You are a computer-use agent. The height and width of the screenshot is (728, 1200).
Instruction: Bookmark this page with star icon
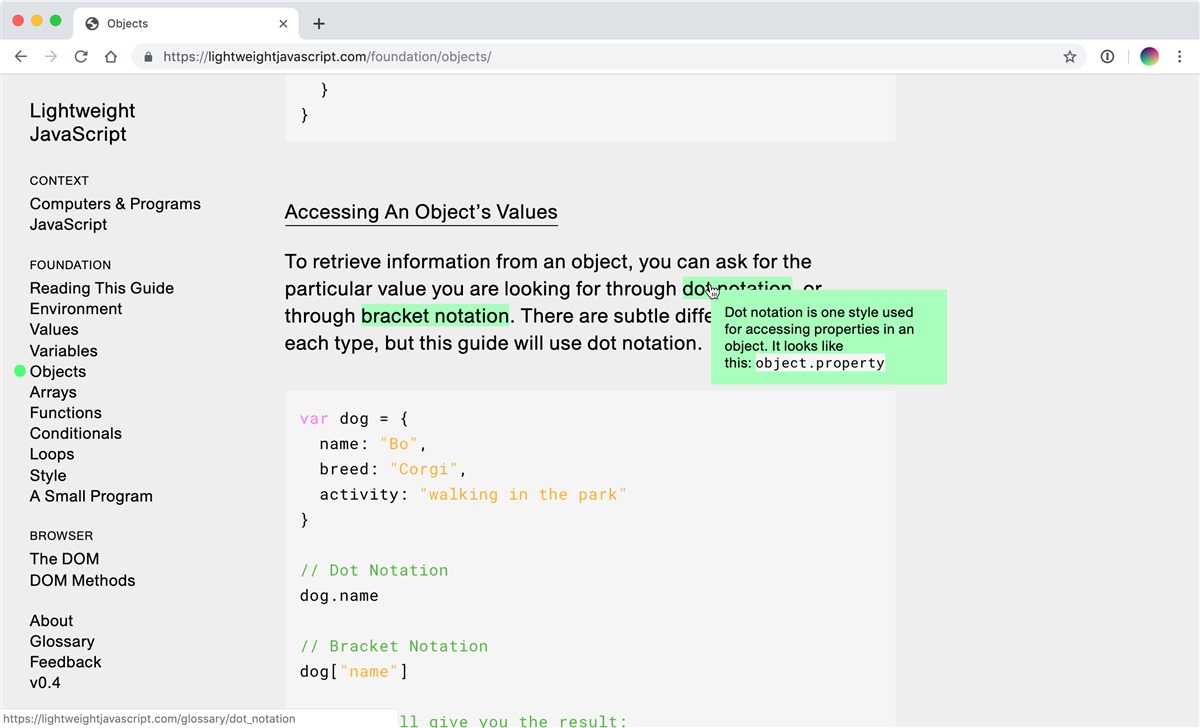click(x=1070, y=57)
